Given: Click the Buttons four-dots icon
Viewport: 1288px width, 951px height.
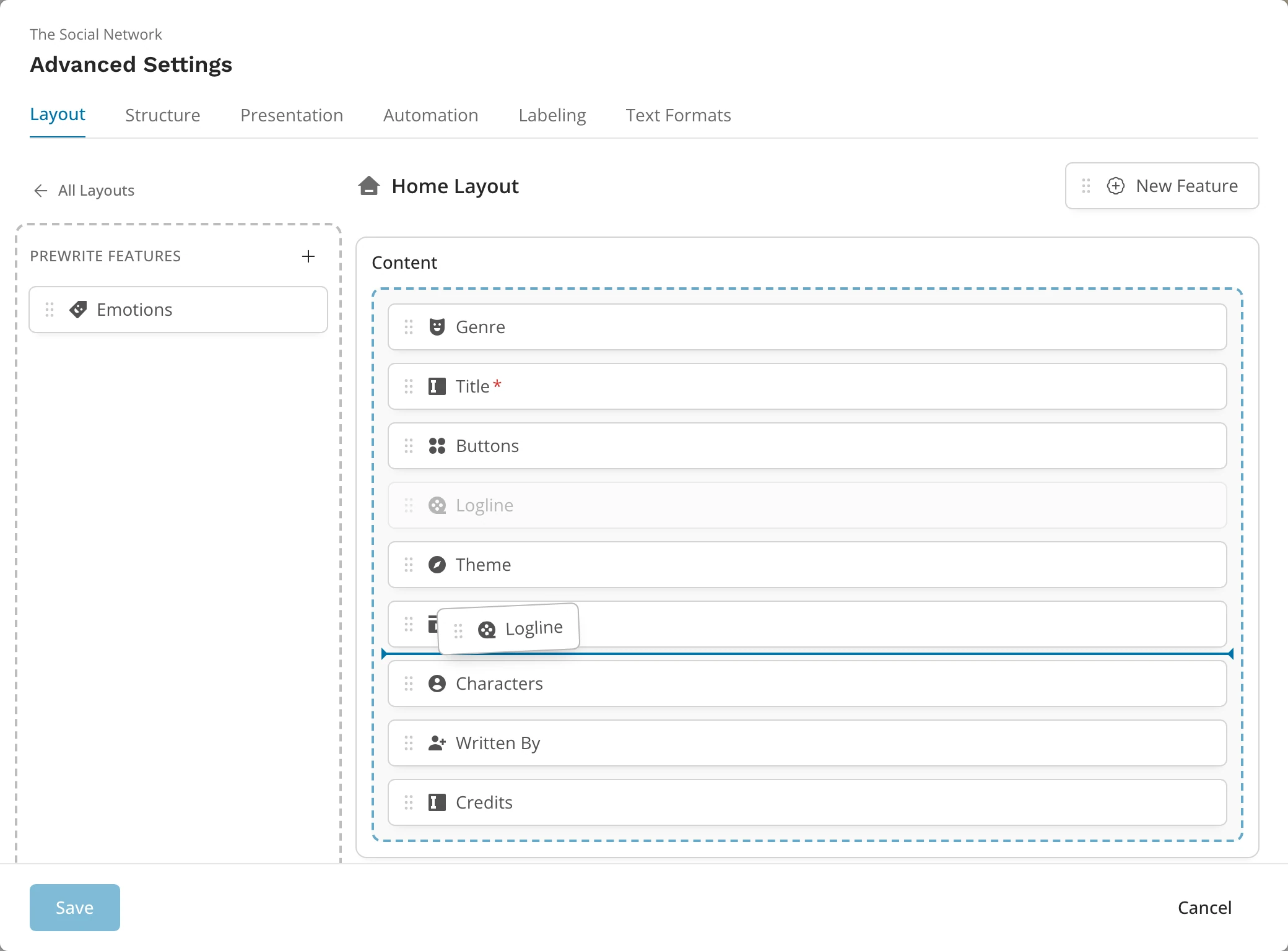Looking at the screenshot, I should (x=437, y=446).
